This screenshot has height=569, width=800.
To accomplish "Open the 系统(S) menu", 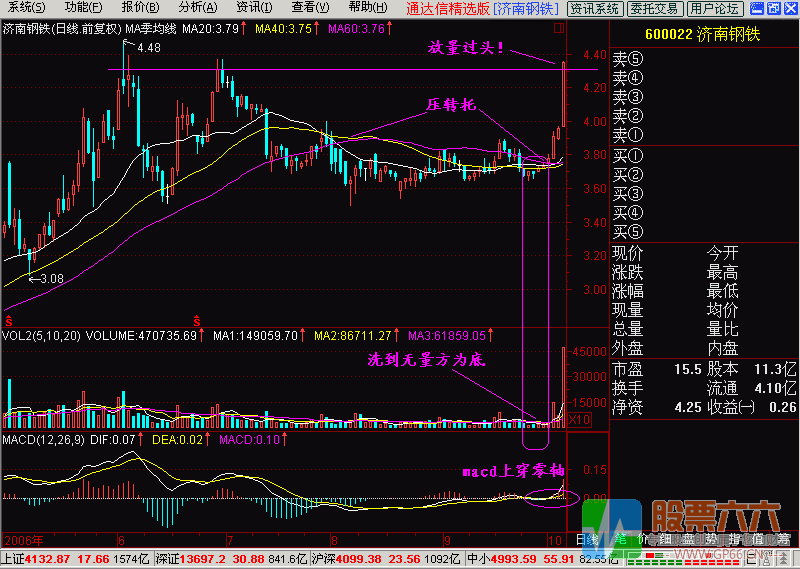I will [26, 8].
